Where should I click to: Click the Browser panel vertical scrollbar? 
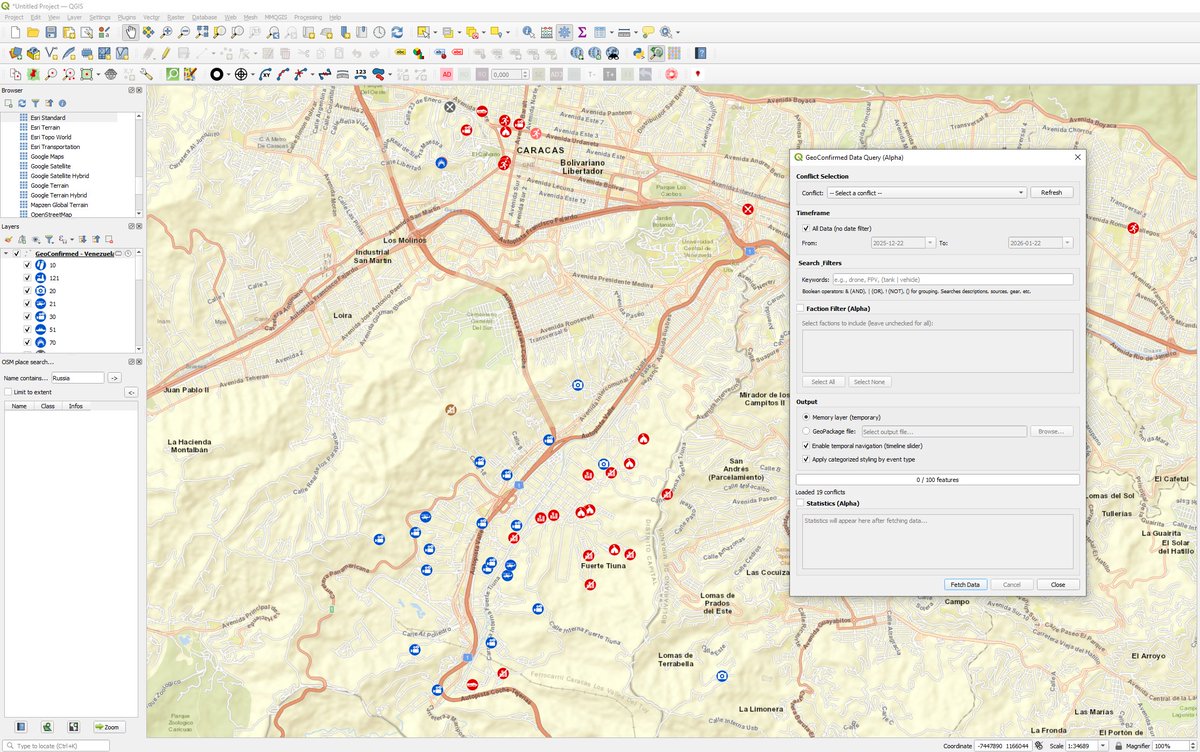[x=139, y=164]
